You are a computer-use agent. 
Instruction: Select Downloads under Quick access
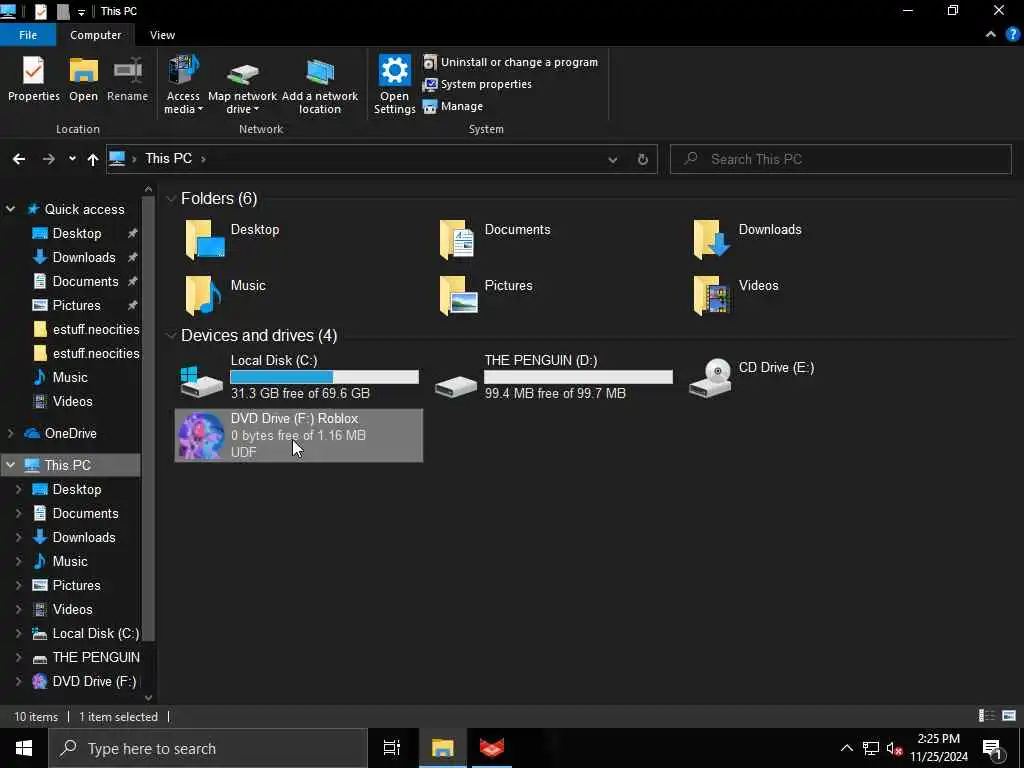tap(84, 257)
